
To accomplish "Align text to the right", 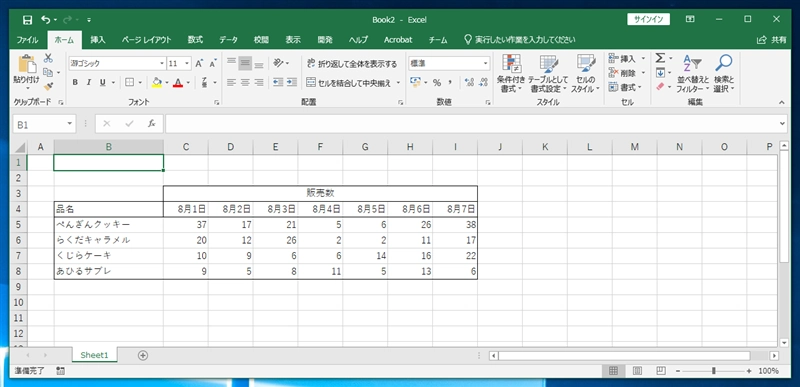I will (x=259, y=82).
